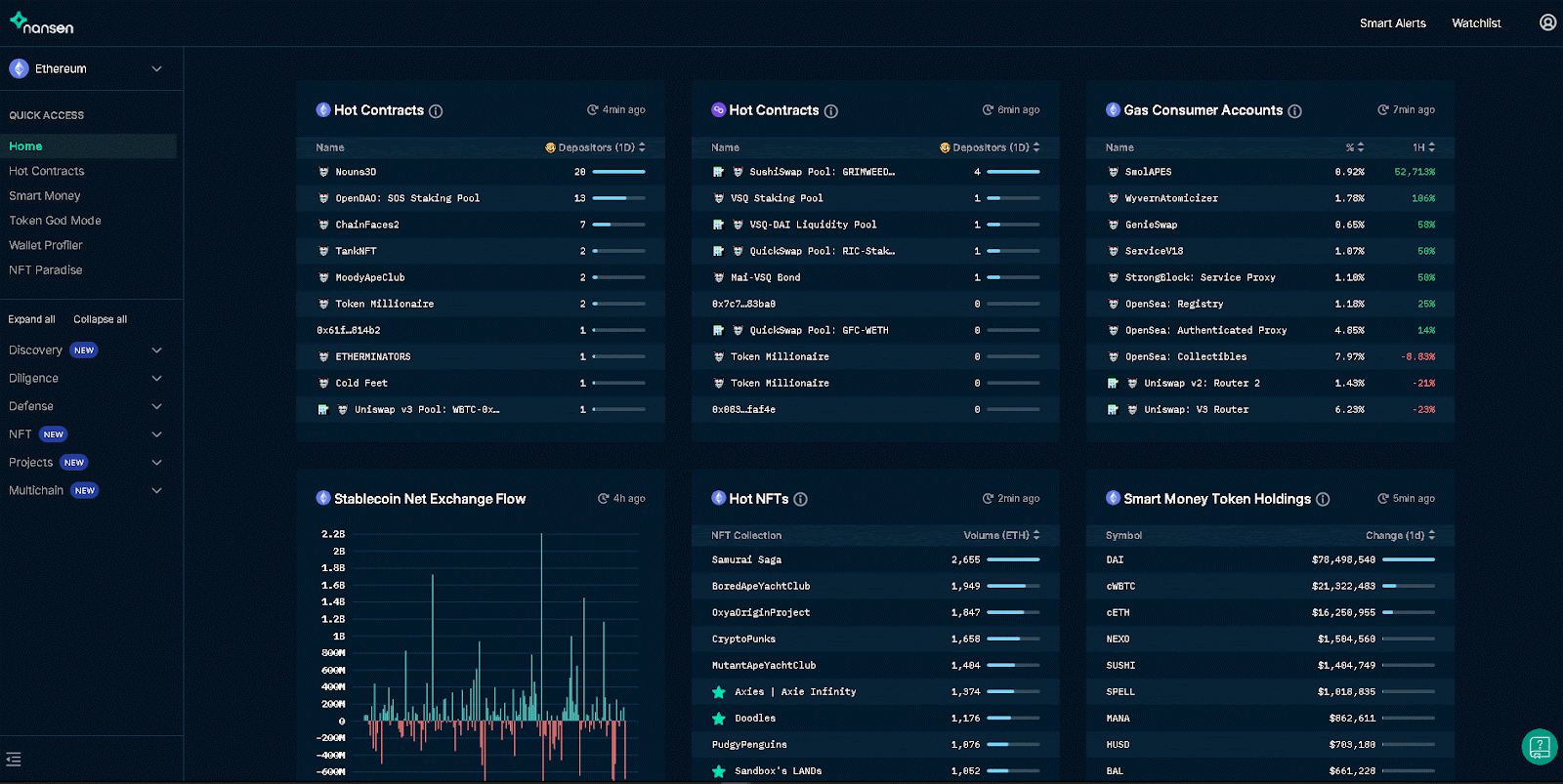This screenshot has height=784, width=1563.
Task: Open the user profile icon
Action: [x=1547, y=22]
